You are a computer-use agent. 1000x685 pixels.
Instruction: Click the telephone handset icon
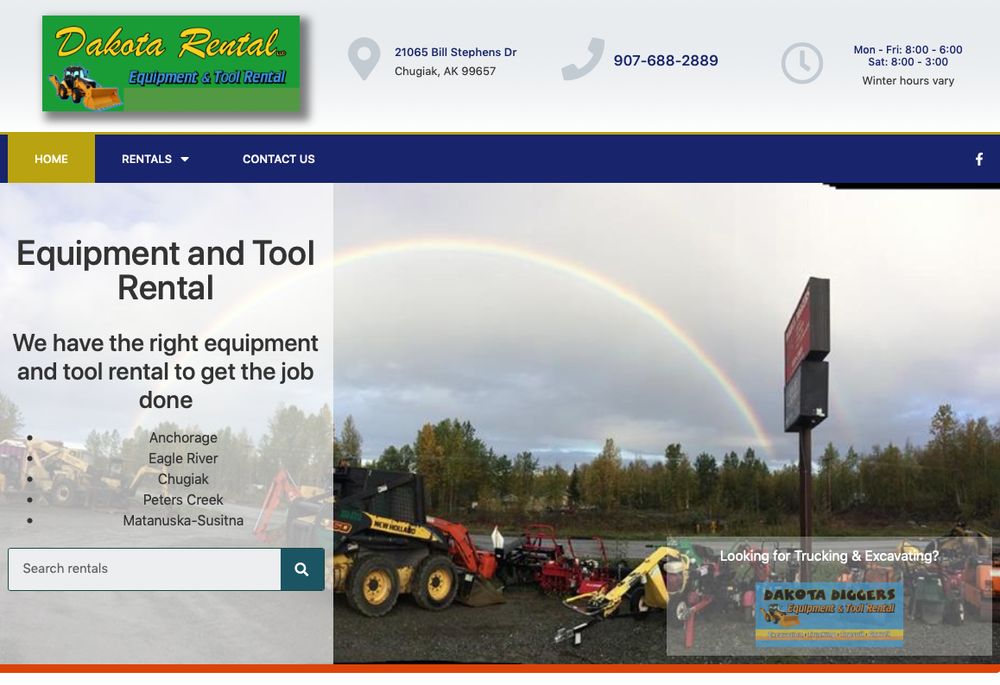tap(582, 59)
